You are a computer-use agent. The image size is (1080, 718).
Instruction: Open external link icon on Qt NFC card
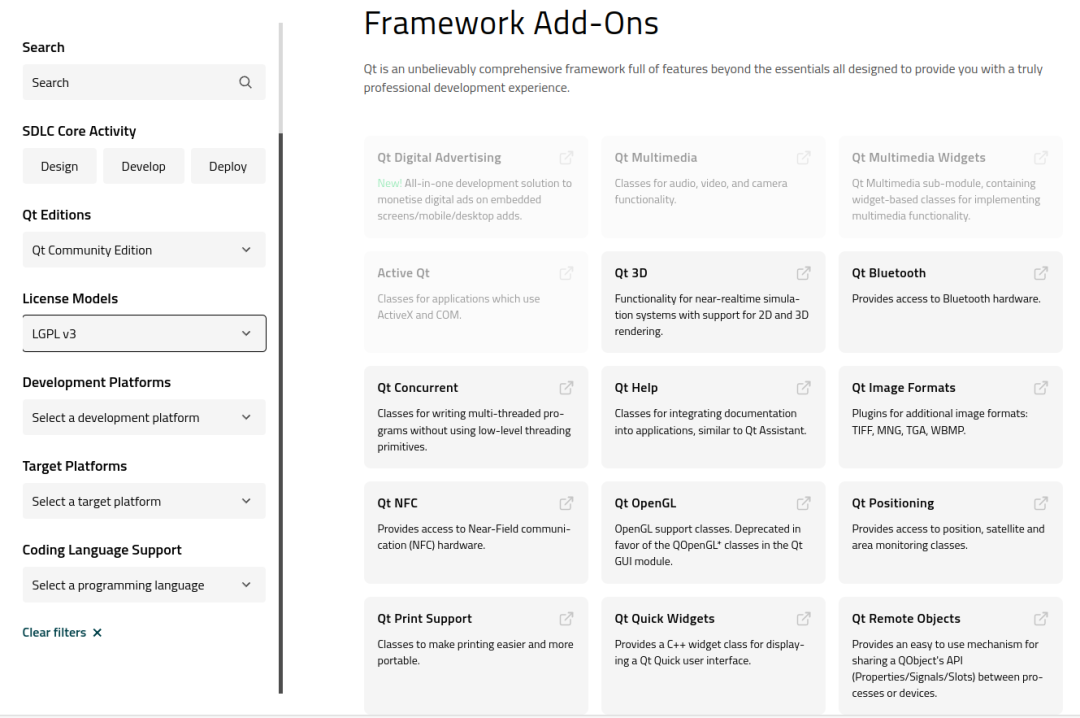566,504
